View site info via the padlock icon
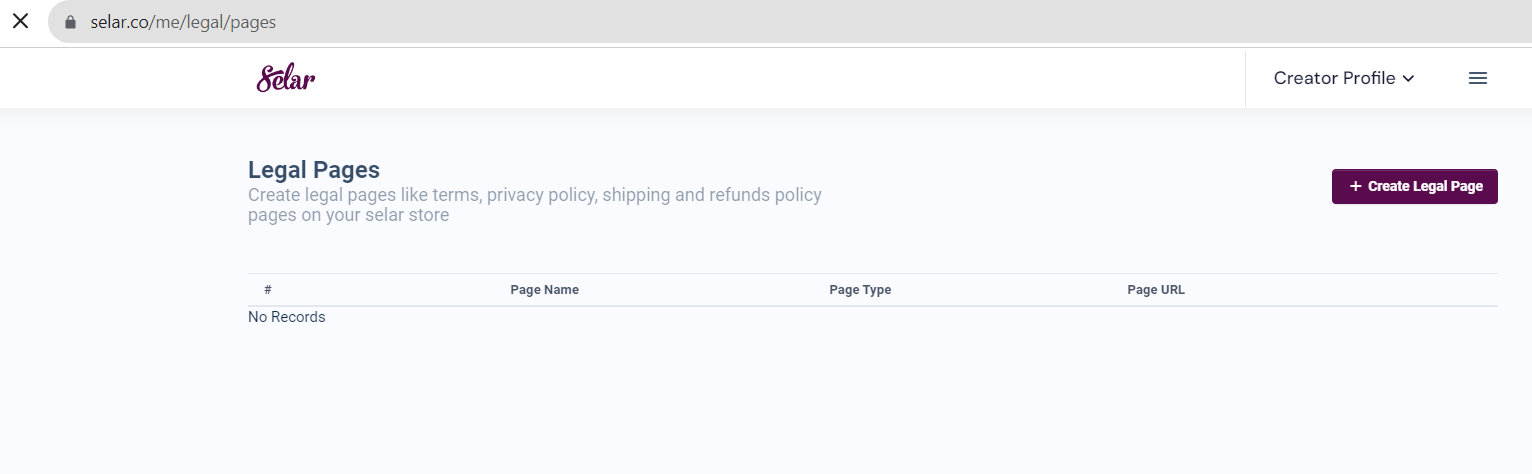The height and width of the screenshot is (474, 1532). (x=70, y=22)
